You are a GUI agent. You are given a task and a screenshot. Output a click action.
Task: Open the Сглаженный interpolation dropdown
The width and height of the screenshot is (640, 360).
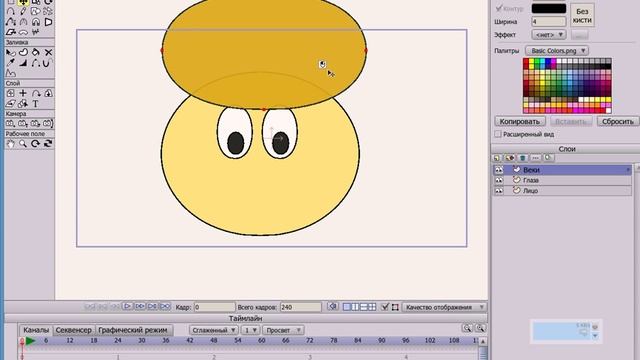[x=213, y=330]
